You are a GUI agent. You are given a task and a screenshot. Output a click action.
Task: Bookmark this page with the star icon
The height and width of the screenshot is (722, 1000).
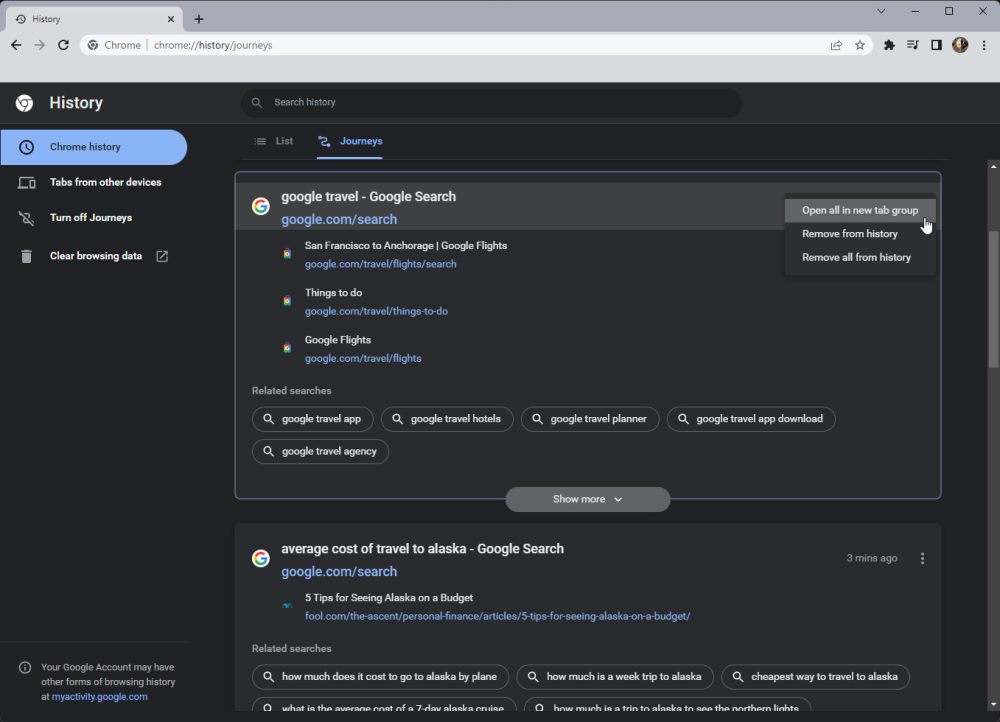pos(859,45)
